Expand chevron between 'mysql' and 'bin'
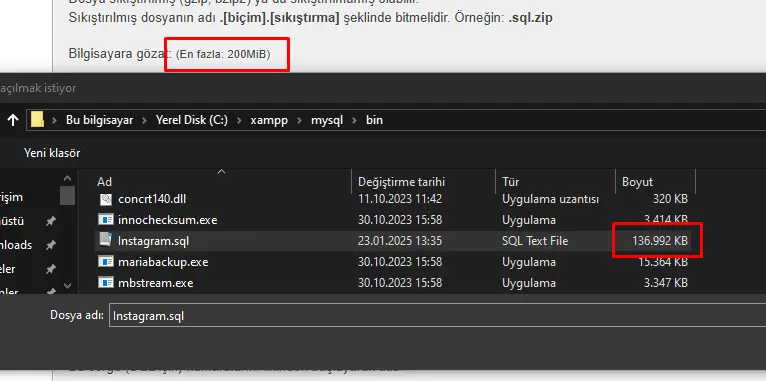The height and width of the screenshot is (381, 766). (355, 120)
